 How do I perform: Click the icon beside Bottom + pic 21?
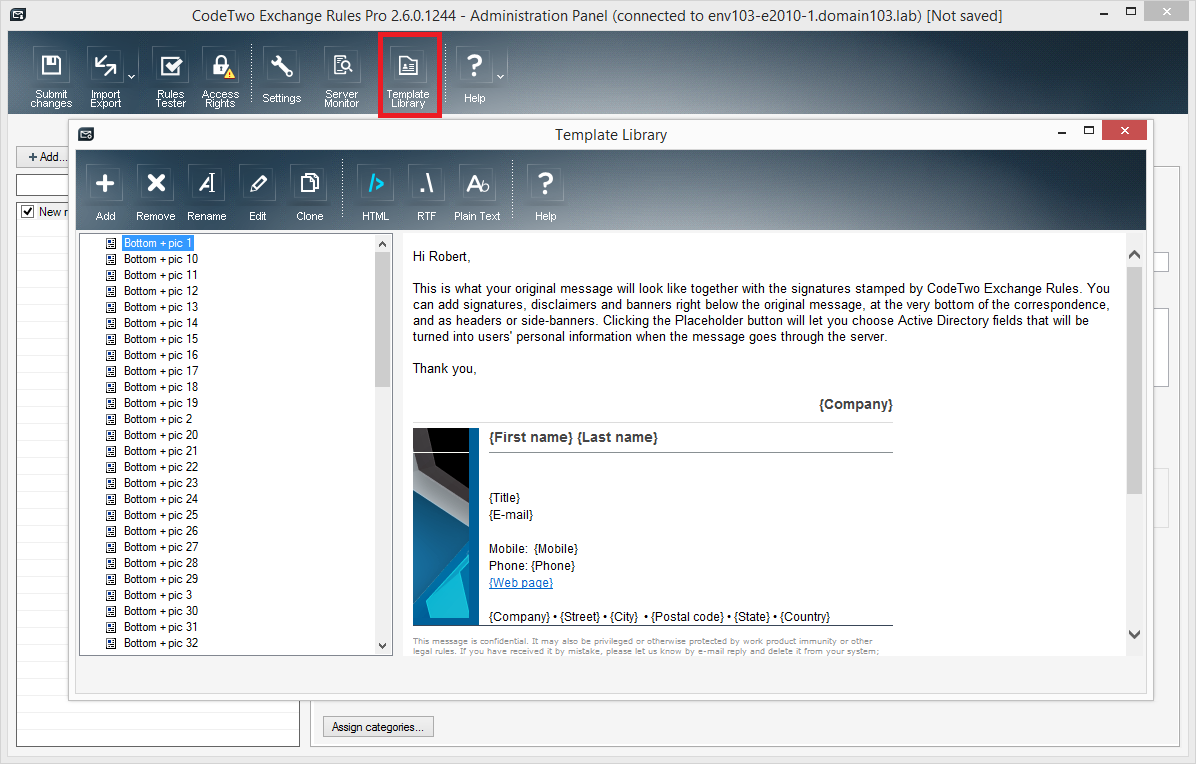tap(111, 451)
